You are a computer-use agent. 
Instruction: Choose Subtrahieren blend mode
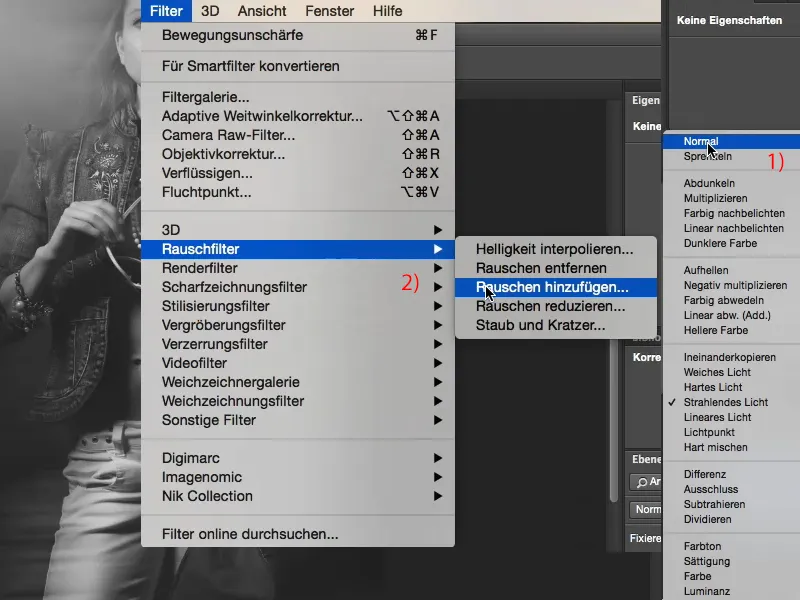[731, 505]
